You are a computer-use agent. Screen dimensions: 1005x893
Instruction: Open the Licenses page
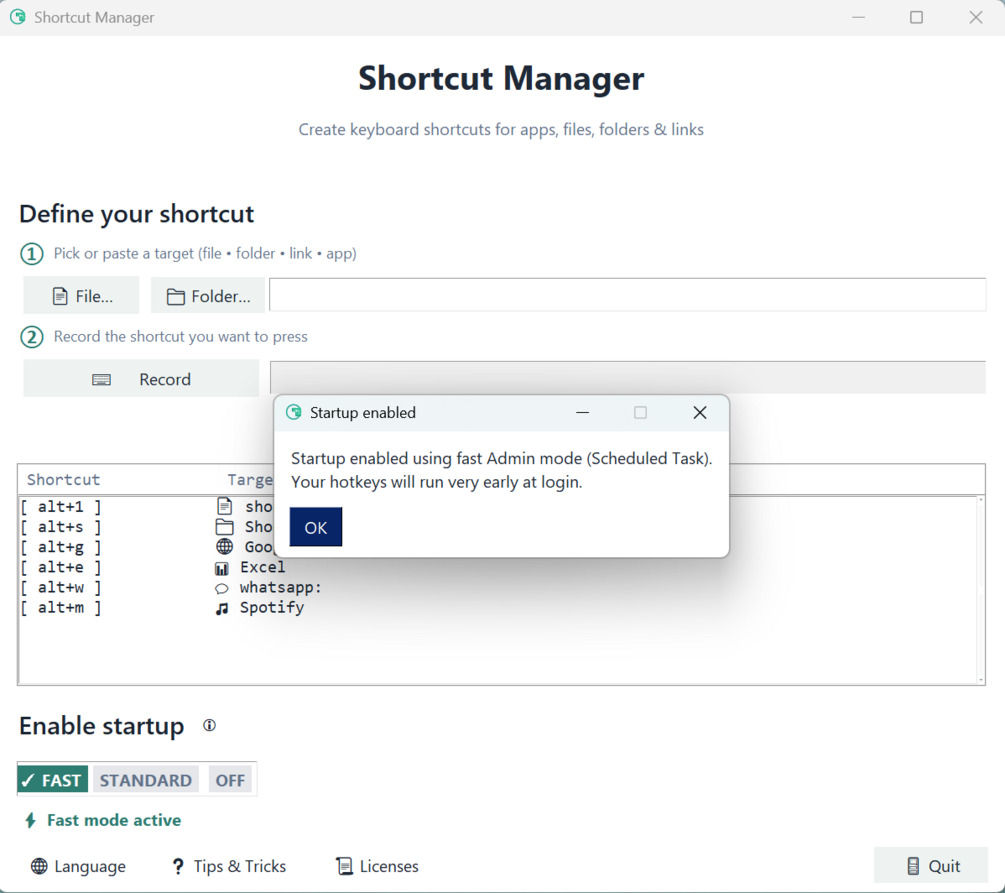[x=378, y=866]
